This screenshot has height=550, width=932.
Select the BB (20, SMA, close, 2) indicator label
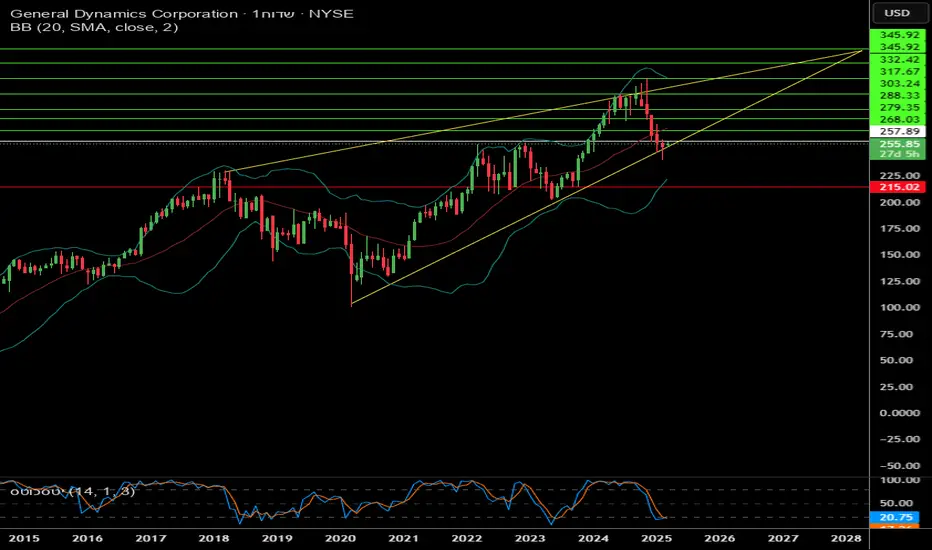pos(94,27)
